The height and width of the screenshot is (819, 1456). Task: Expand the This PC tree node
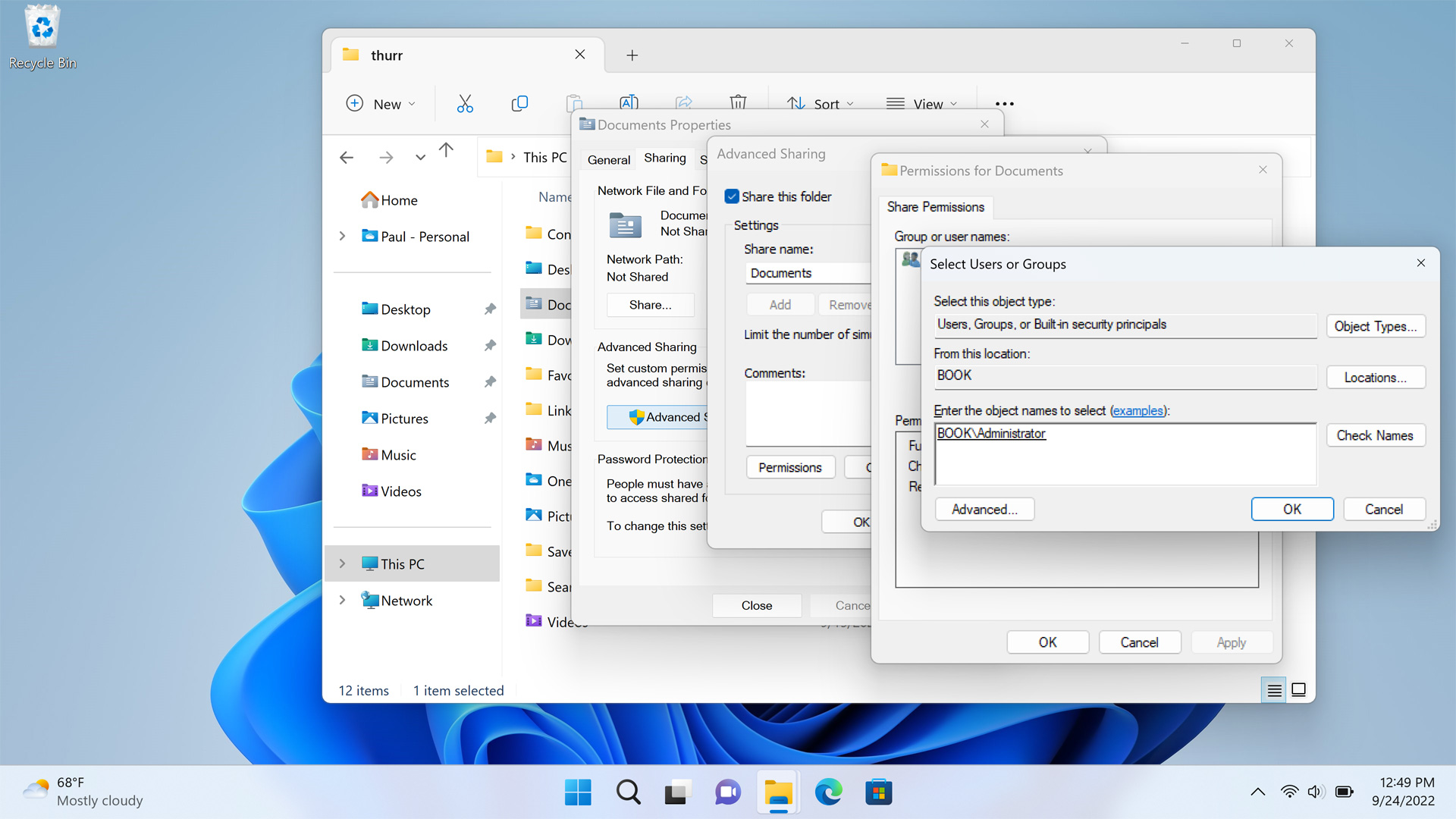tap(342, 563)
